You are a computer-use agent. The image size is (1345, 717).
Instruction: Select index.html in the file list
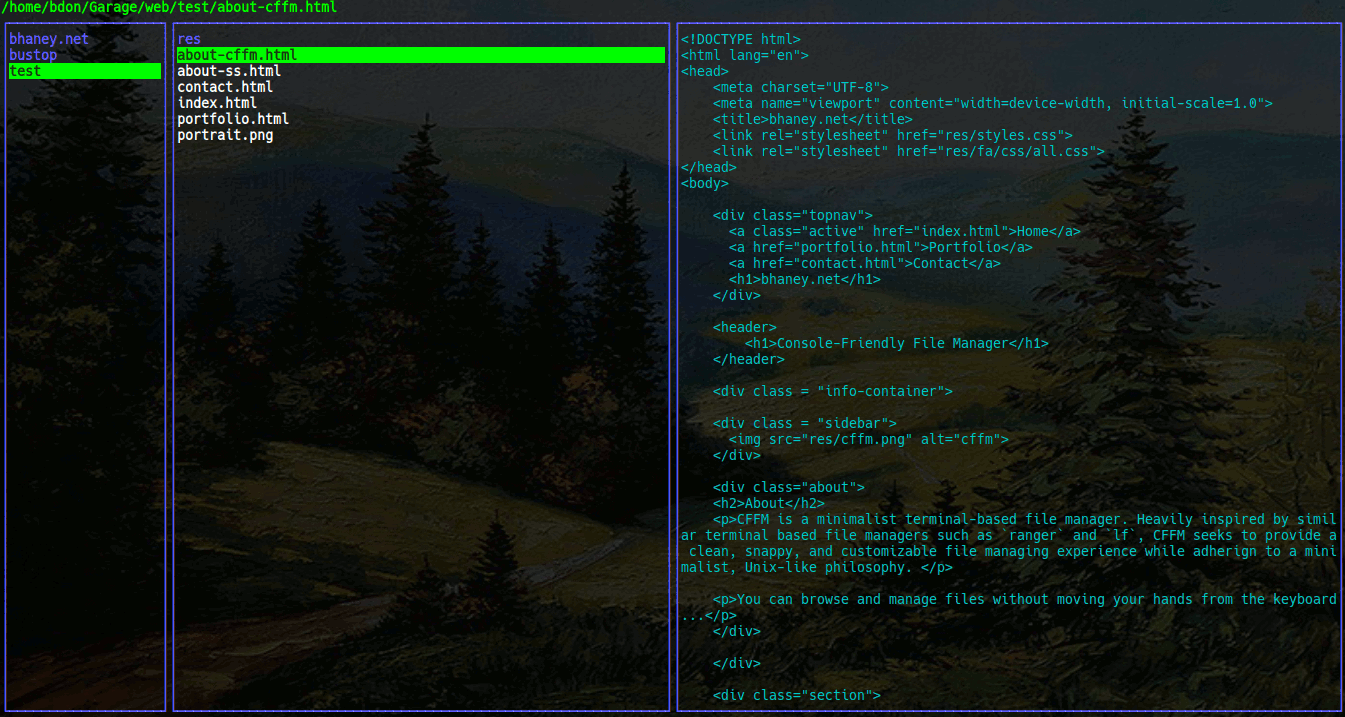point(217,103)
